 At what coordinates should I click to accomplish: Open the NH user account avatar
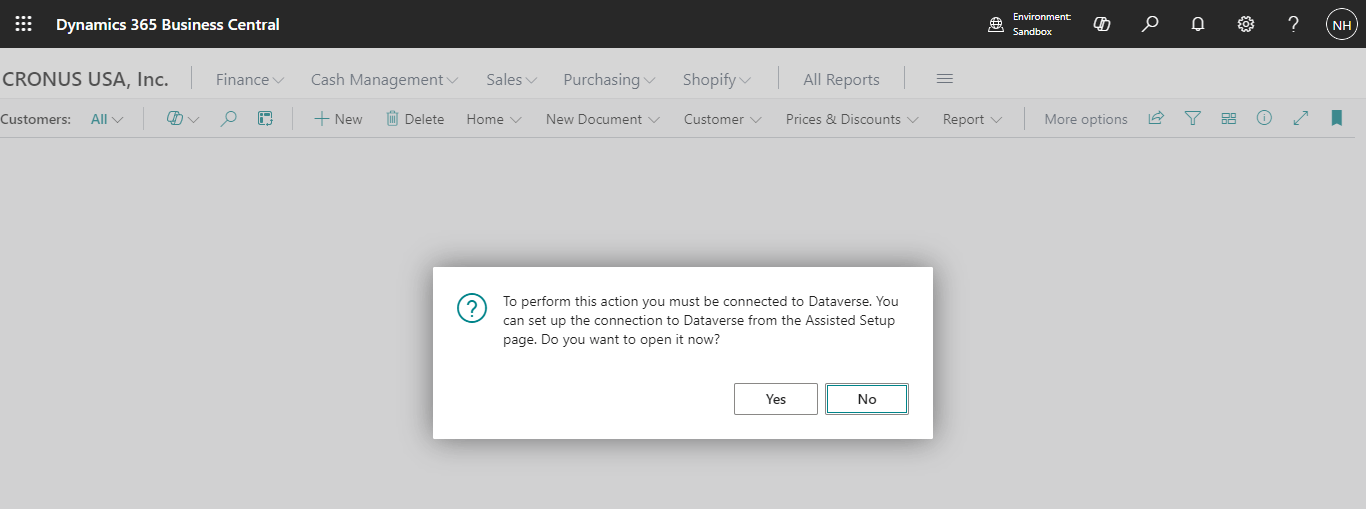1341,24
